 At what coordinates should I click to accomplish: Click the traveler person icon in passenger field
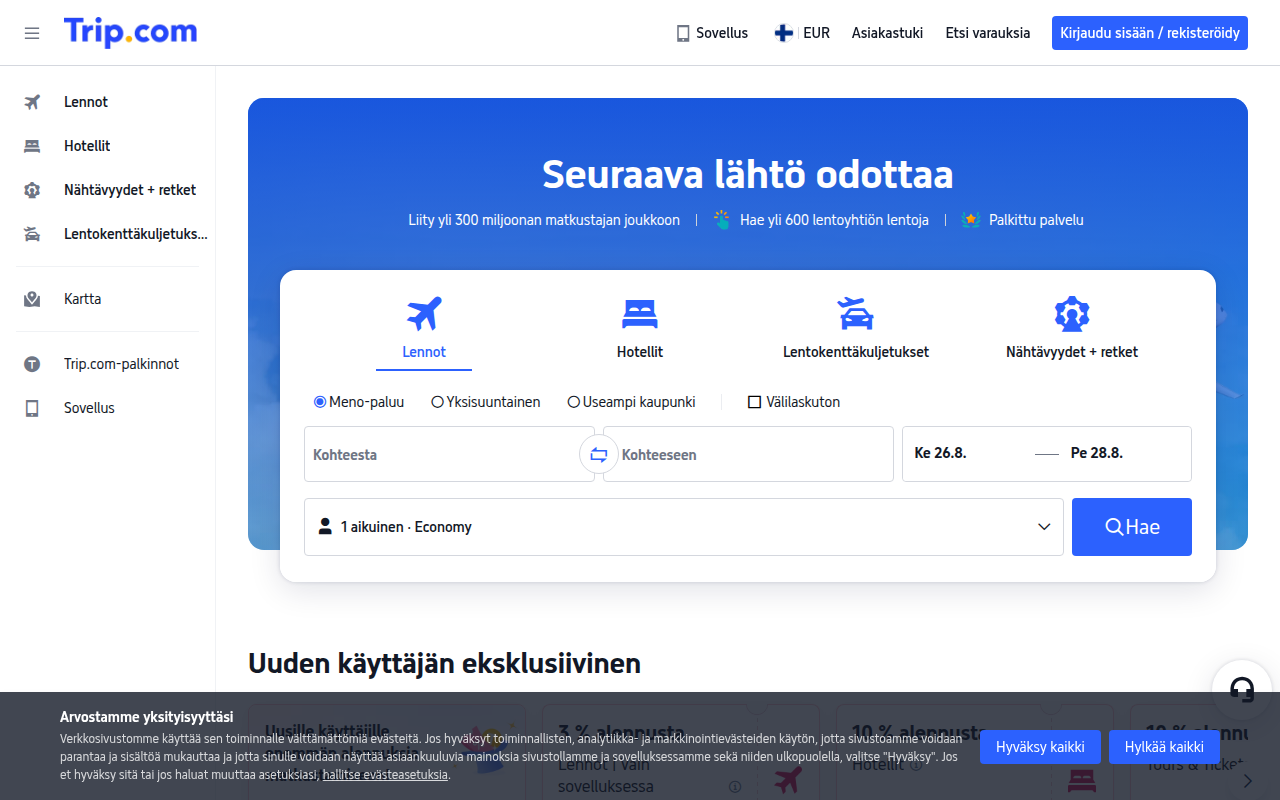[x=325, y=526]
